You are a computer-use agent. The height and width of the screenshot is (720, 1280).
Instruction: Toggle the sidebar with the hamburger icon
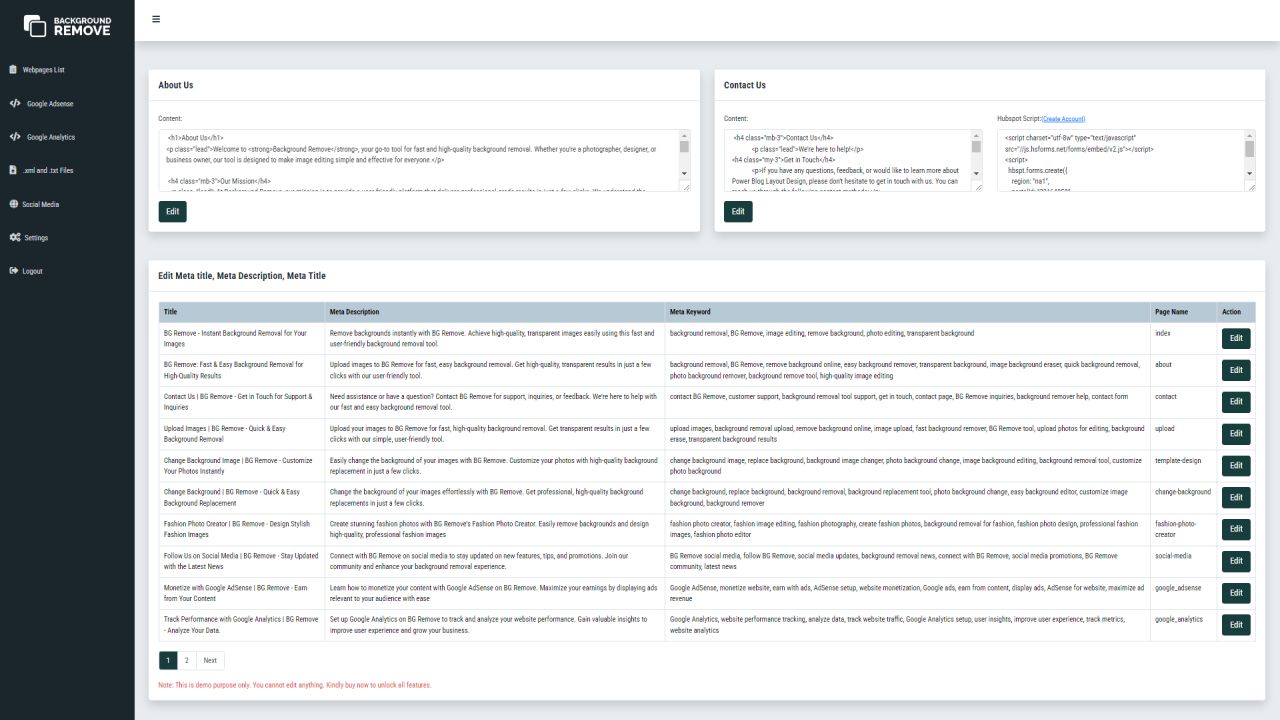[x=156, y=19]
